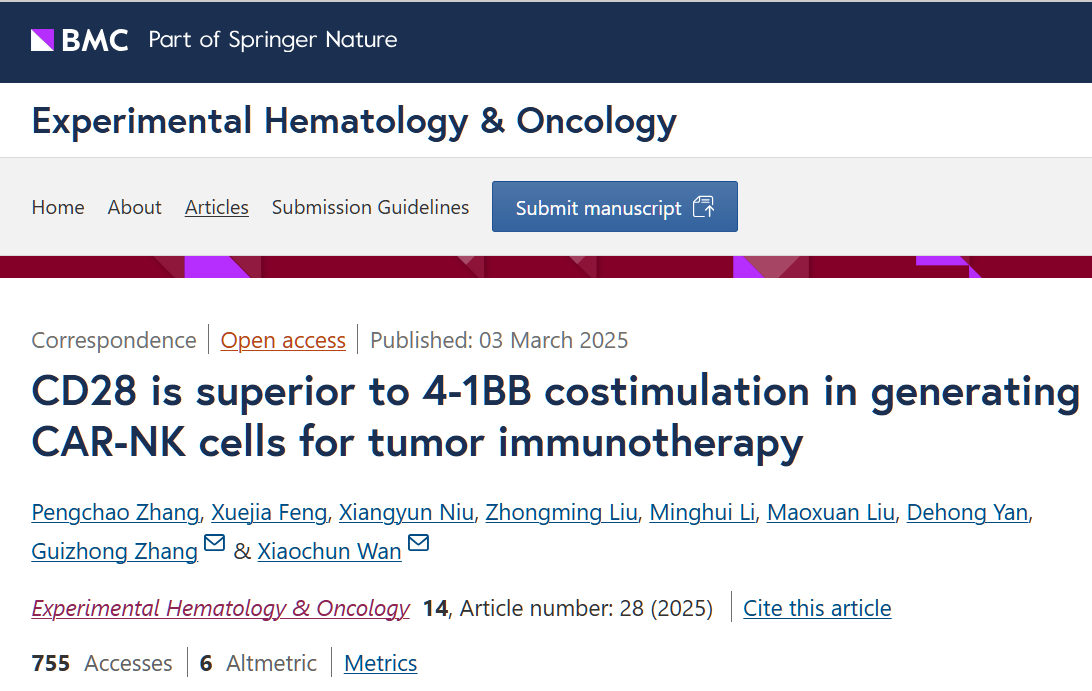Screen dimensions: 1092x691
Task: Open Submission Guidelines
Action: tap(370, 207)
